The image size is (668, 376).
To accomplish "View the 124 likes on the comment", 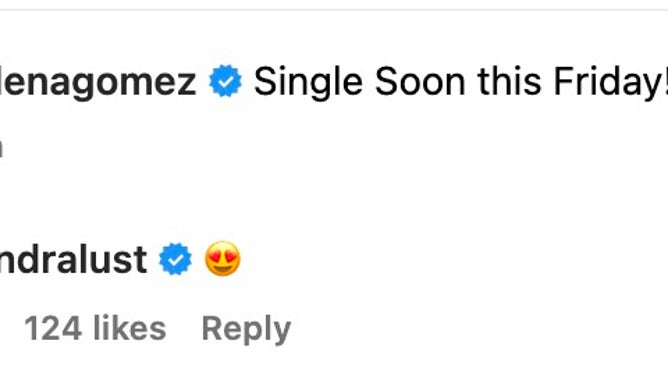I will click(95, 328).
